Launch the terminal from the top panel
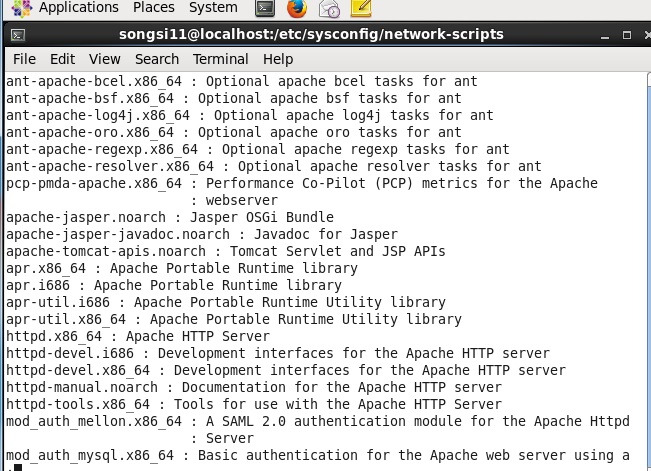This screenshot has height=471, width=651. click(264, 8)
